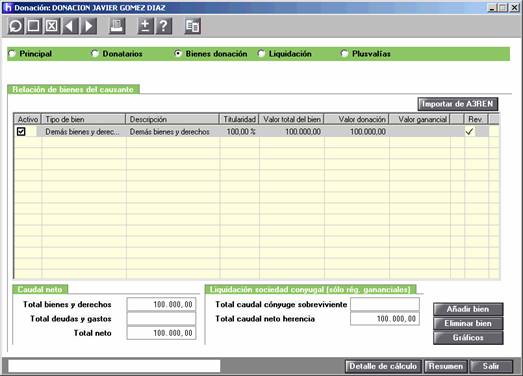This screenshot has width=523, height=376.
Task: Select the Donatarios radio option
Action: [x=95, y=54]
